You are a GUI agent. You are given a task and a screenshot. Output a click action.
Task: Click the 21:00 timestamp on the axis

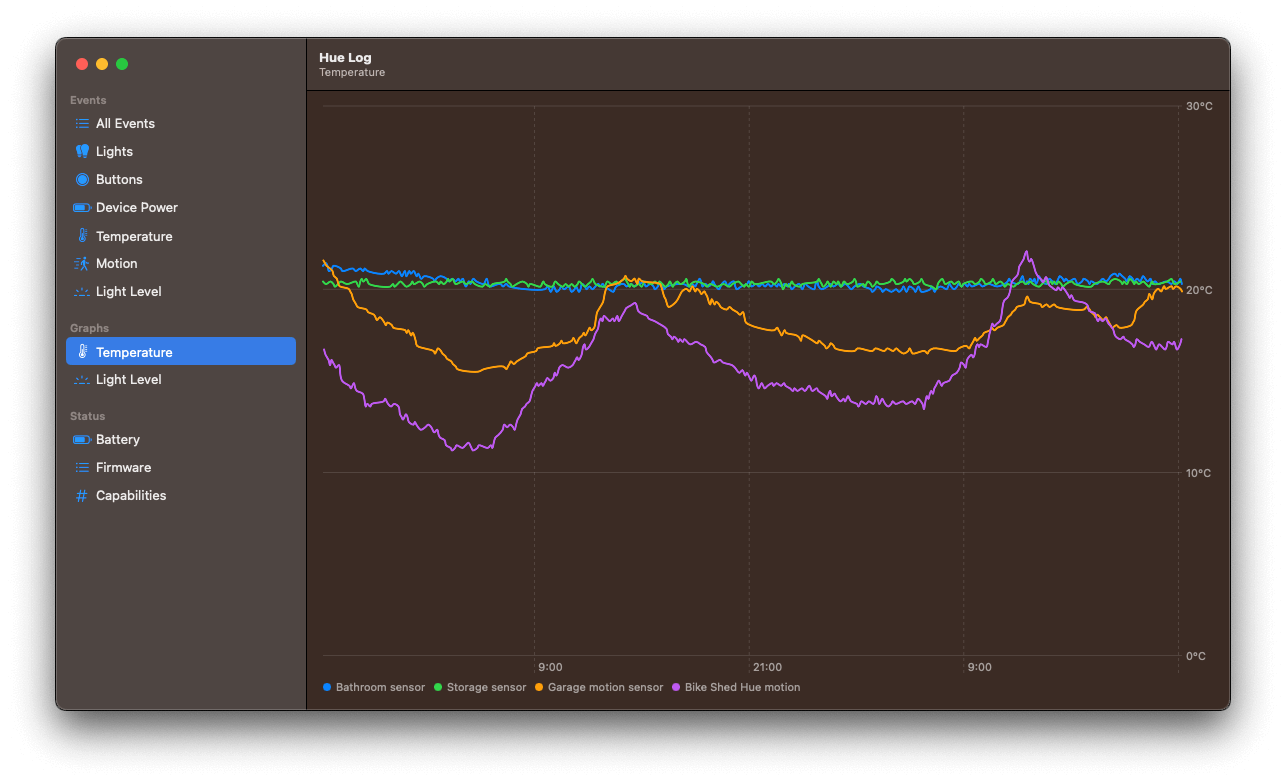tap(767, 667)
